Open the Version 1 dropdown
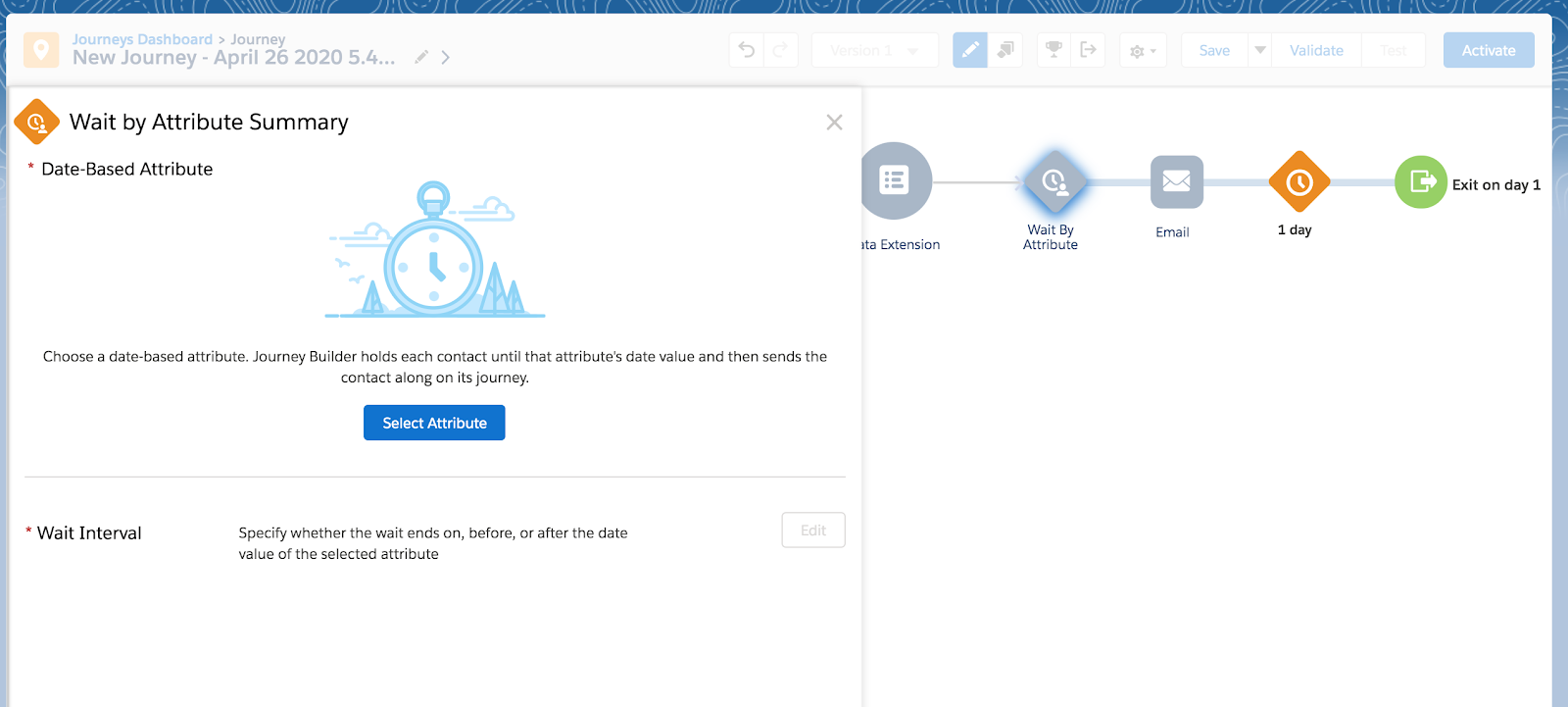 [x=874, y=50]
